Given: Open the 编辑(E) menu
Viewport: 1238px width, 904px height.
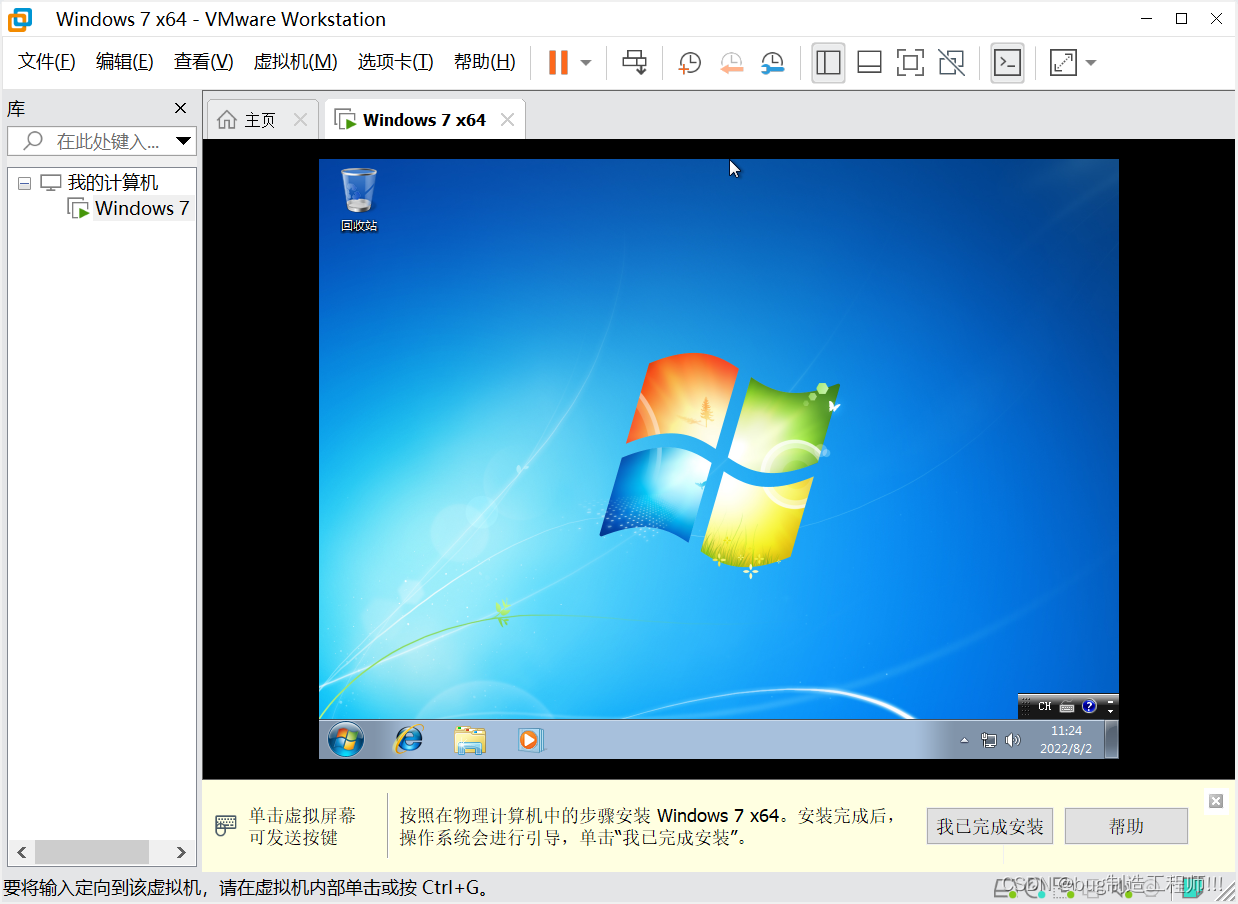Looking at the screenshot, I should coord(125,62).
